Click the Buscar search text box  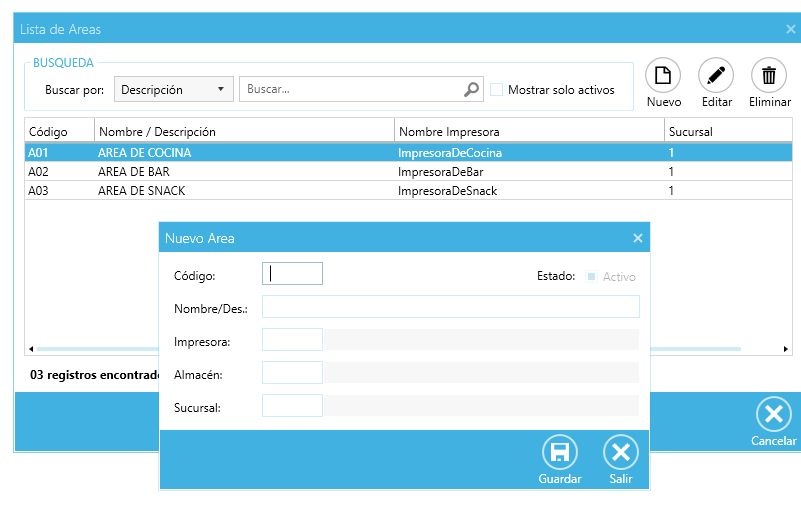(350, 90)
